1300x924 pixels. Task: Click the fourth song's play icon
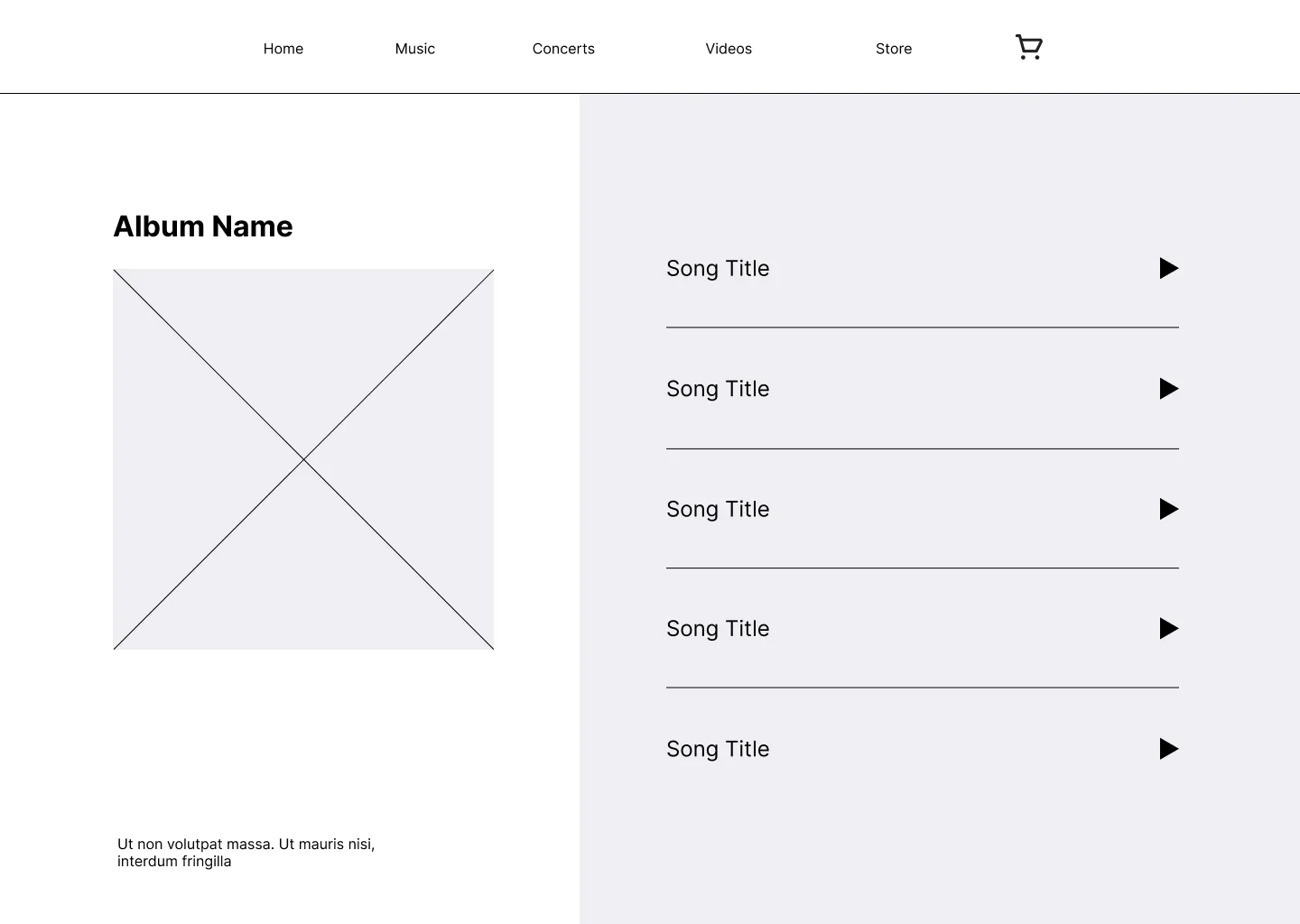(1168, 629)
